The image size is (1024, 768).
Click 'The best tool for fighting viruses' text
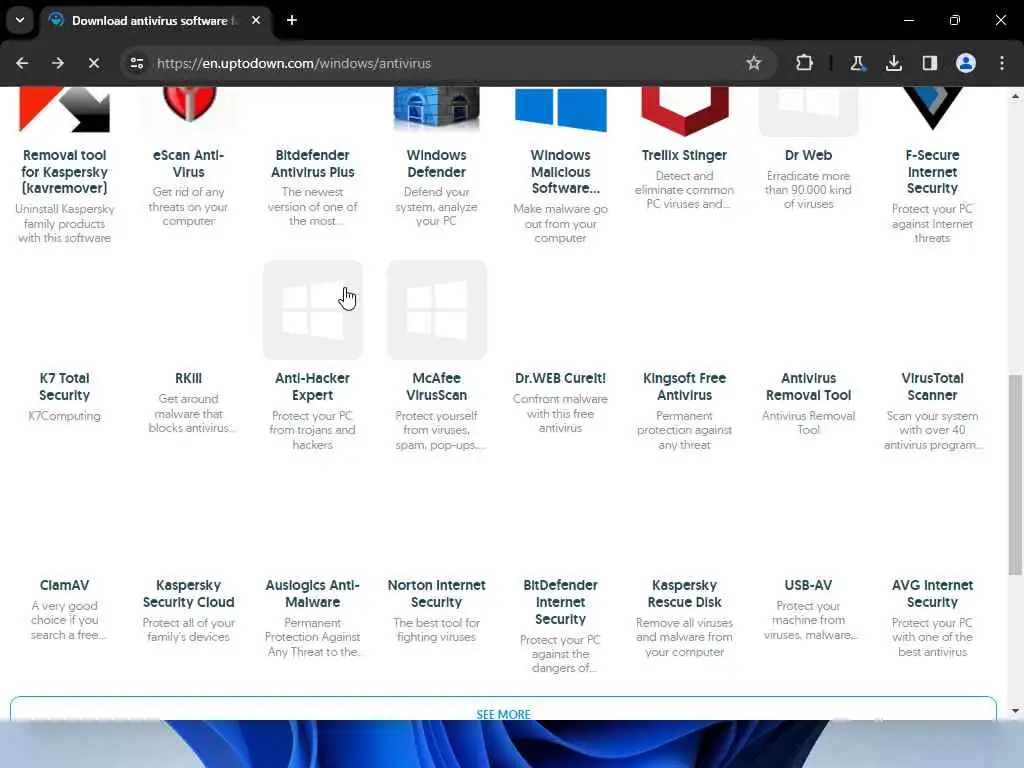(x=436, y=630)
